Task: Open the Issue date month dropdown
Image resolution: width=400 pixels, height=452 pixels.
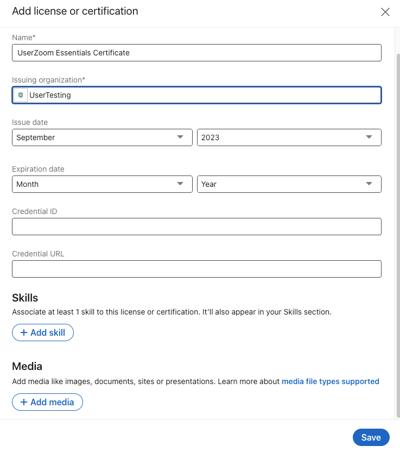Action: [102, 137]
